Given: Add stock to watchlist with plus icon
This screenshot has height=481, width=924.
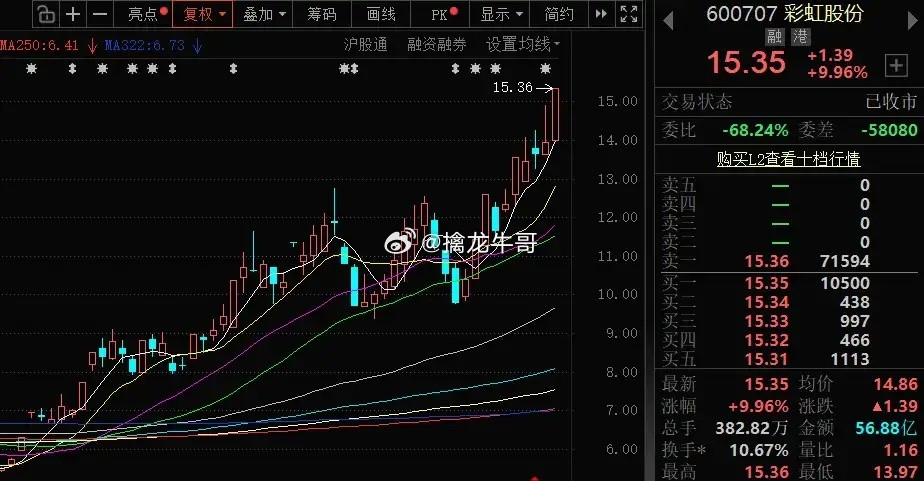Looking at the screenshot, I should (896, 65).
